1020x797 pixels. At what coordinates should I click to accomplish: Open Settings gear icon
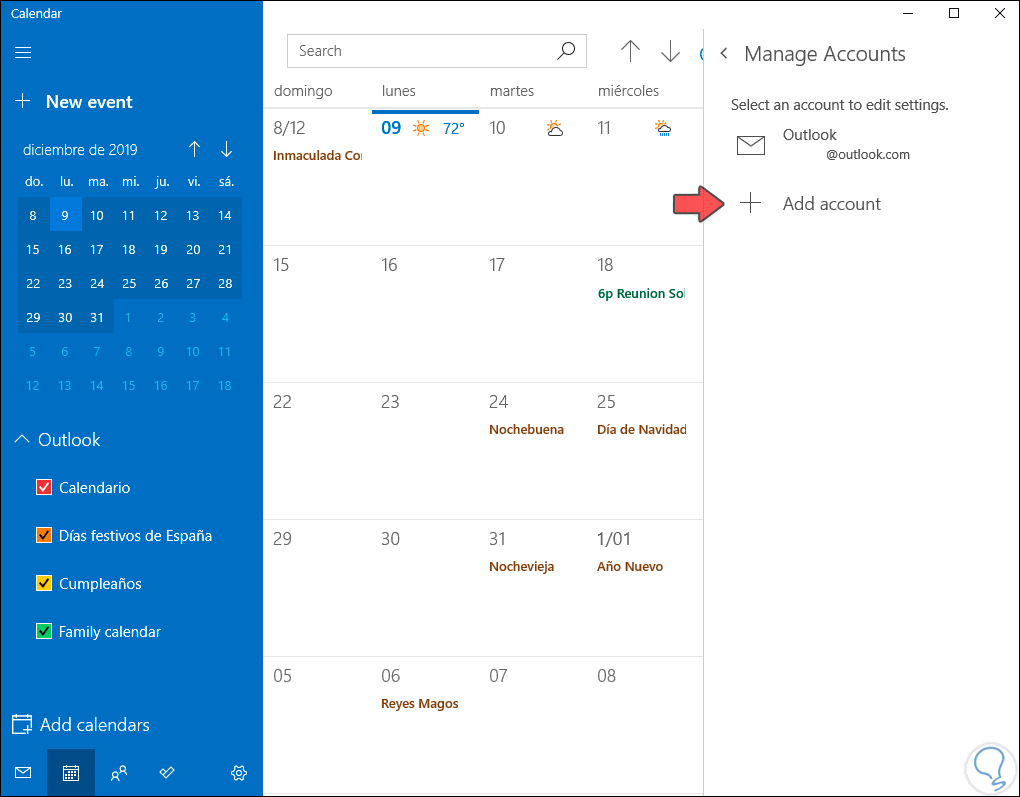(239, 773)
